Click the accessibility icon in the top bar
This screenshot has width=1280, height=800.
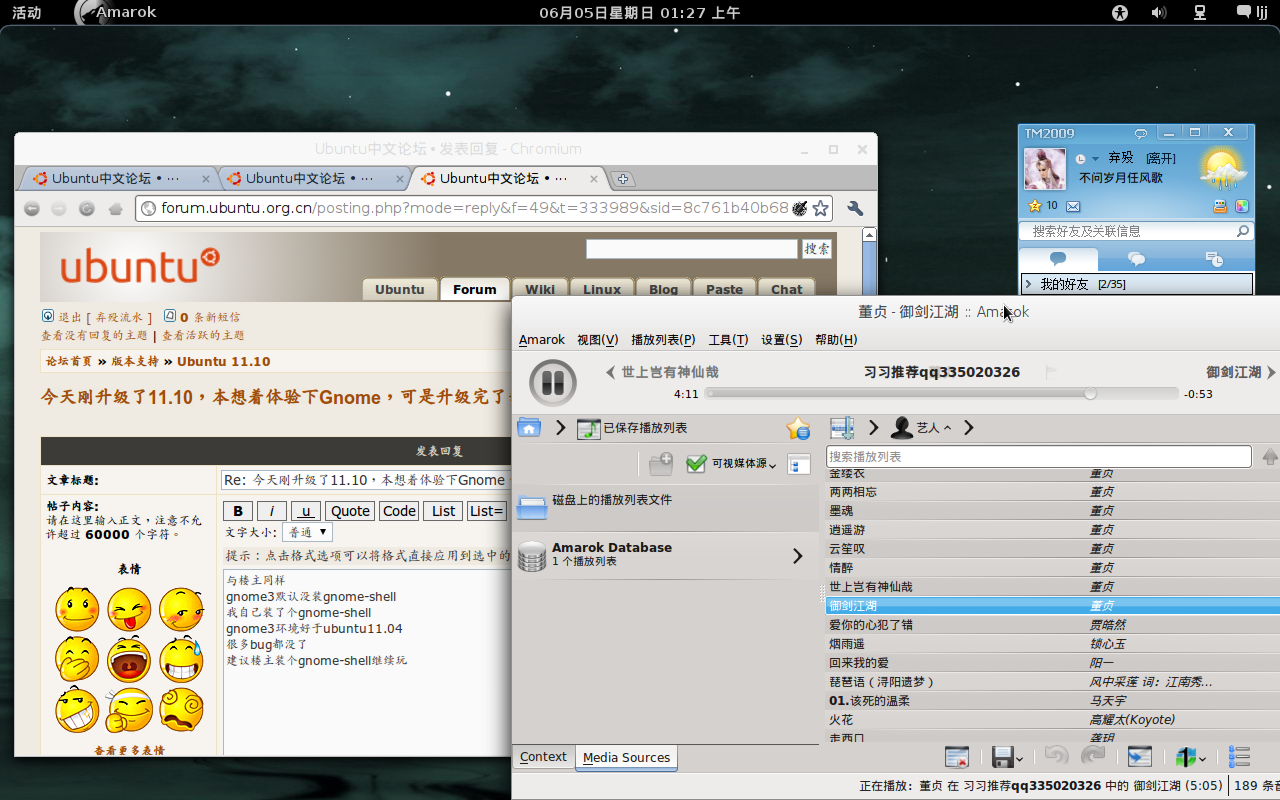coord(1120,13)
